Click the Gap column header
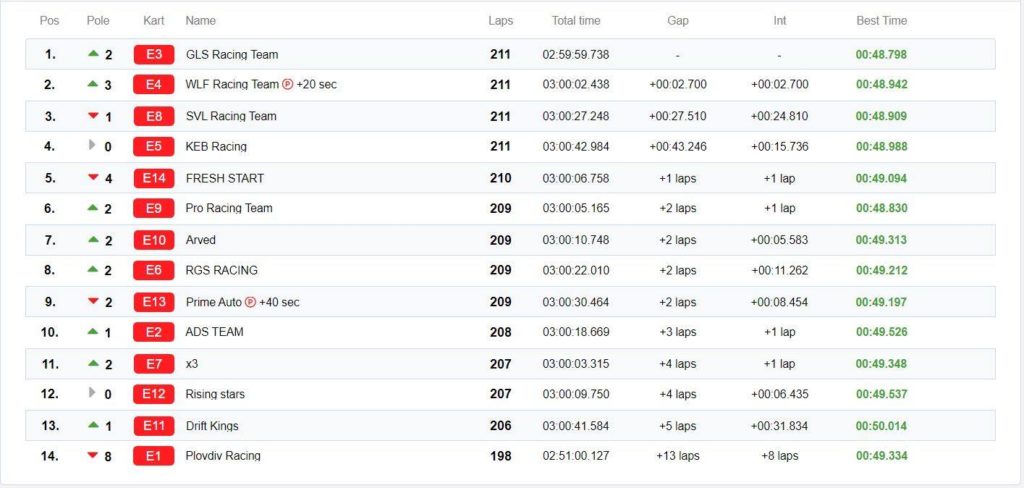This screenshot has width=1024, height=488. [x=677, y=21]
